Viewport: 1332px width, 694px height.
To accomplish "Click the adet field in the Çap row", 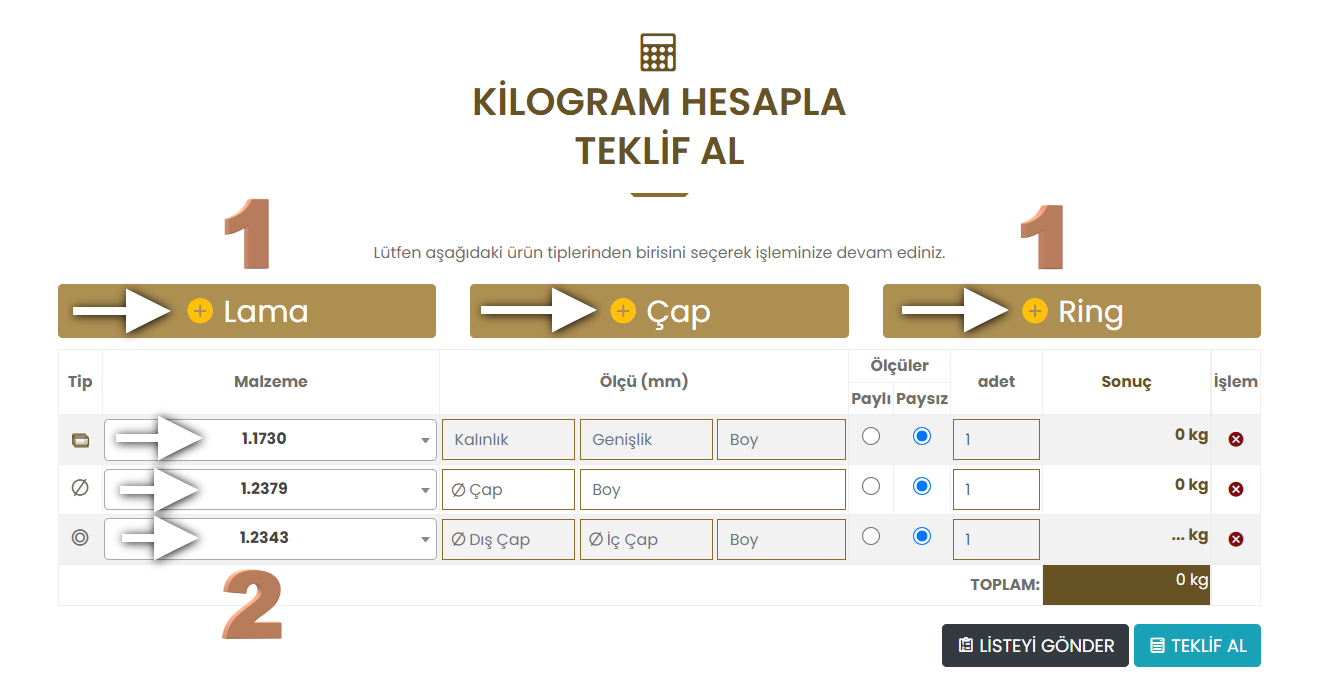I will 996,490.
